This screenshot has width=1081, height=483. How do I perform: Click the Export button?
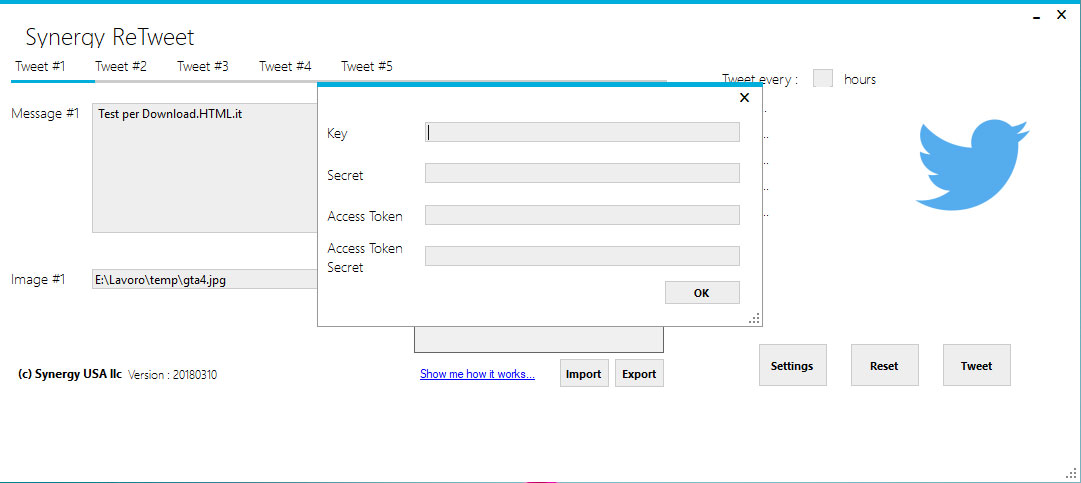pos(639,373)
